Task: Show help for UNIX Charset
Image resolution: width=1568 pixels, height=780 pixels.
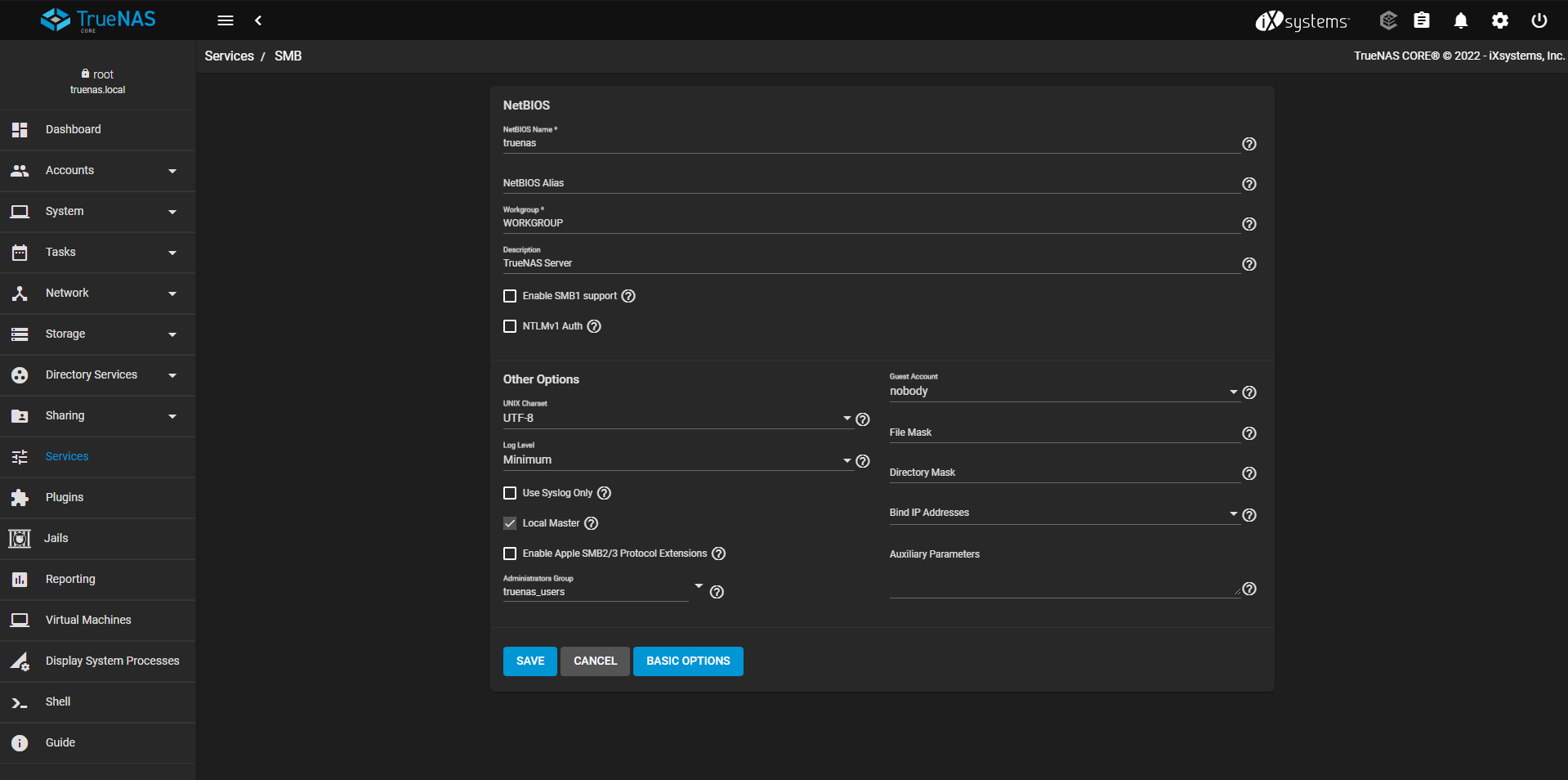Action: pos(863,419)
